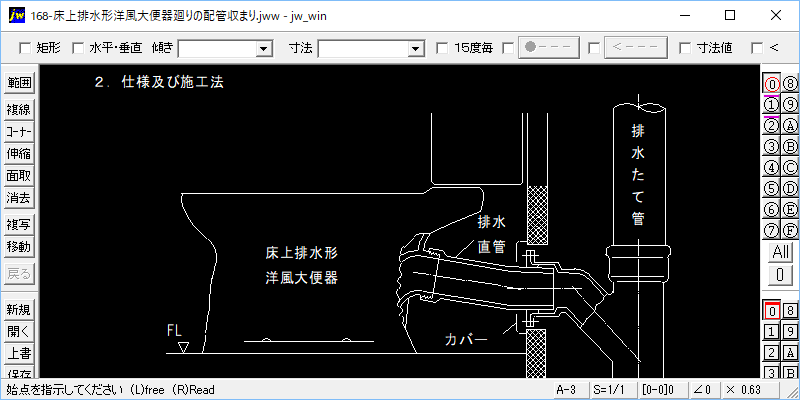Open a file with 開く button
Image resolution: width=800 pixels, height=400 pixels.
coord(18,332)
